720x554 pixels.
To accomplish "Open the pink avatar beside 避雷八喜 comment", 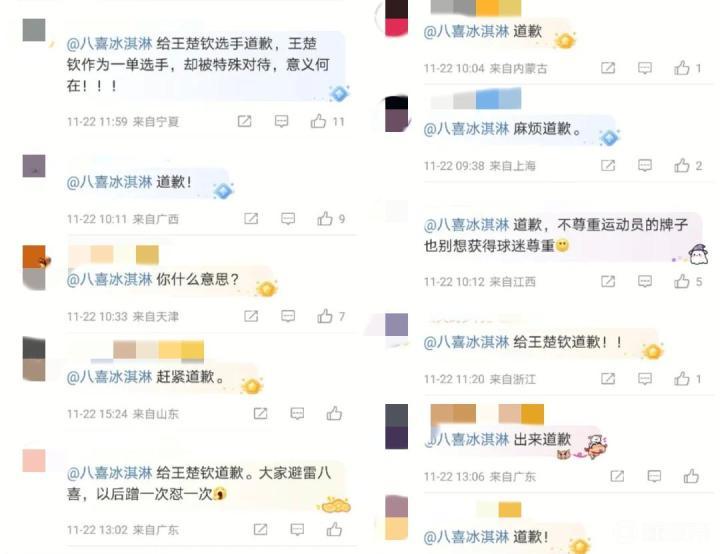I will (34, 460).
